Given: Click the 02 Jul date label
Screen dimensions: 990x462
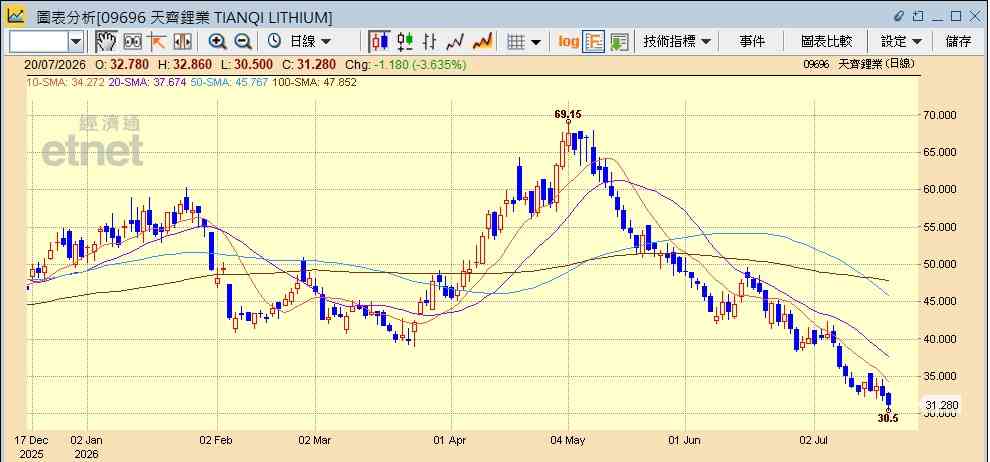Looking at the screenshot, I should point(814,440).
